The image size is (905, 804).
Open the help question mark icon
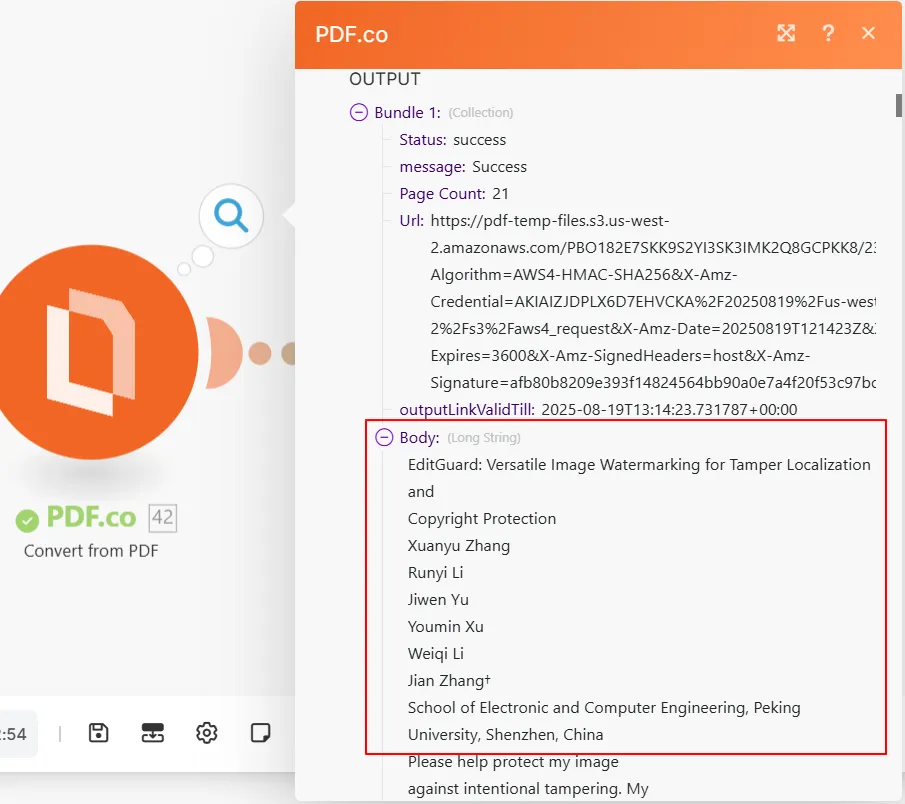tap(828, 33)
